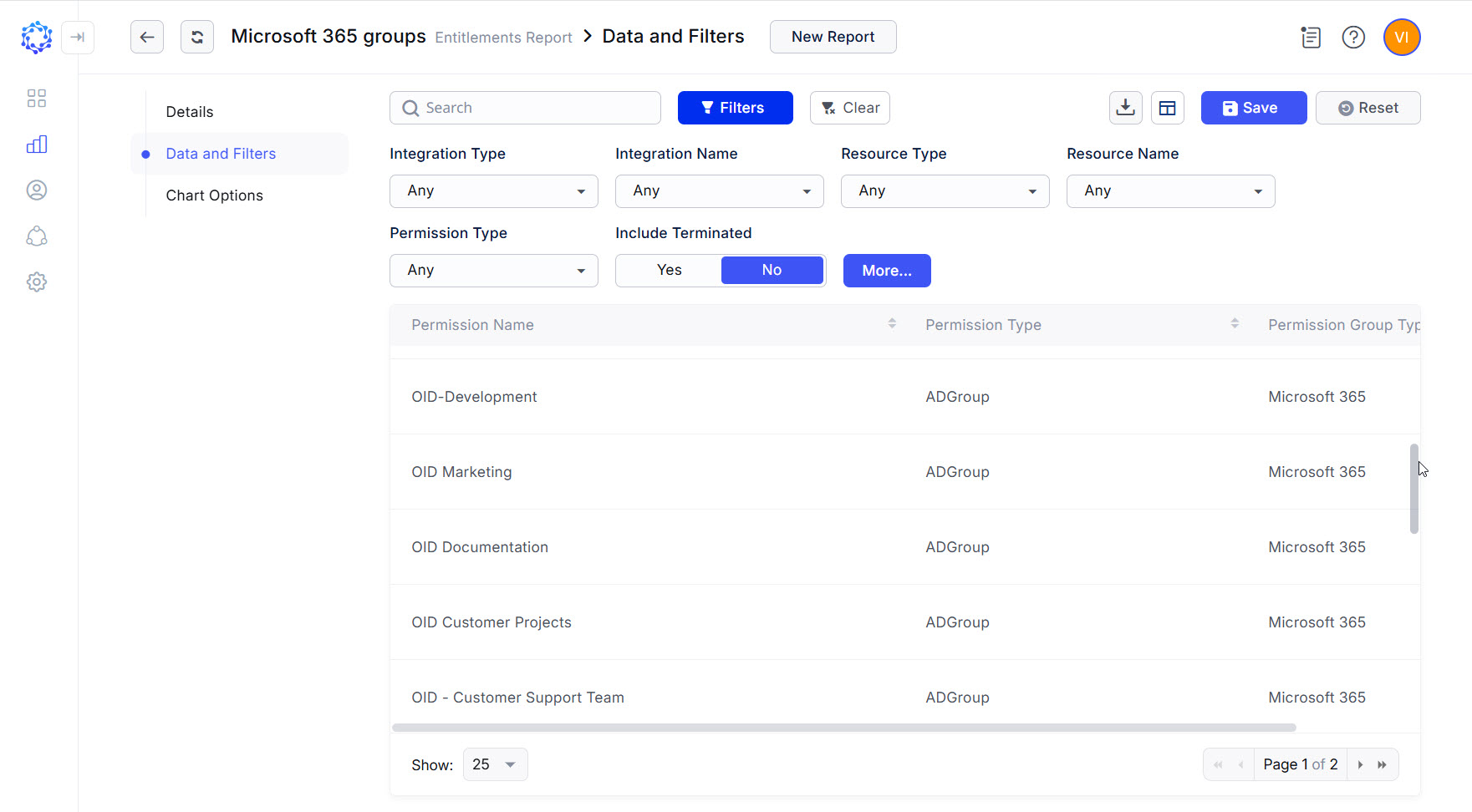The width and height of the screenshot is (1472, 812).
Task: Open settings via the gear icon
Action: tap(37, 282)
